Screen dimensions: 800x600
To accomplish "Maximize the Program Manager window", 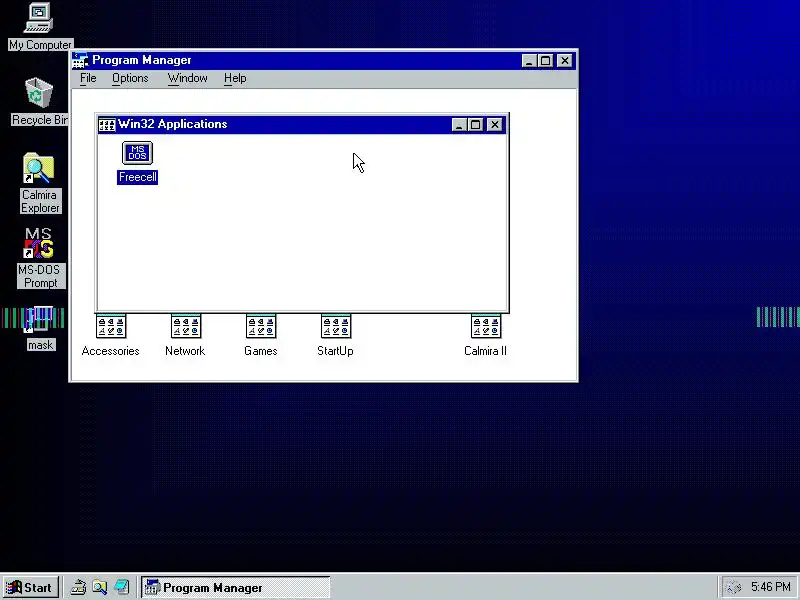I will 545,61.
